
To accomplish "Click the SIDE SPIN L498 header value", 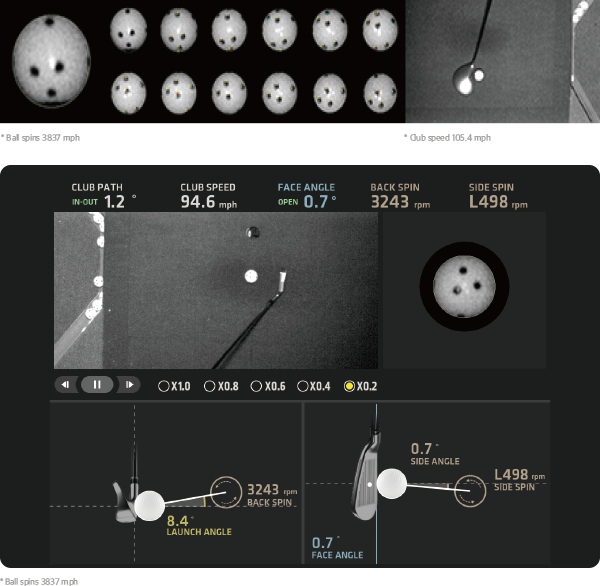I will pyautogui.click(x=498, y=202).
